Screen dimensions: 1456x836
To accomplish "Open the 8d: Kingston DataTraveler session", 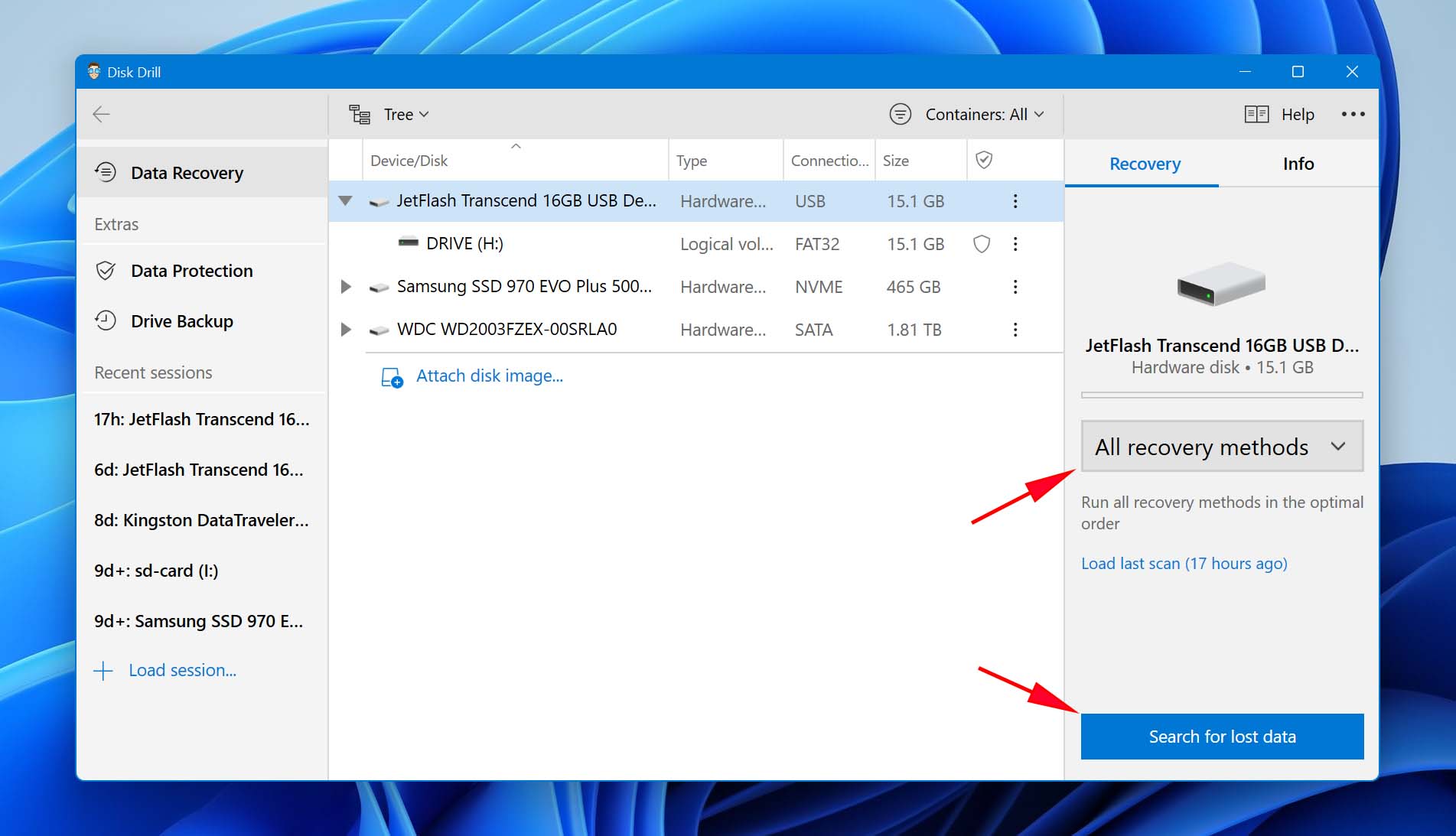I will click(x=202, y=520).
